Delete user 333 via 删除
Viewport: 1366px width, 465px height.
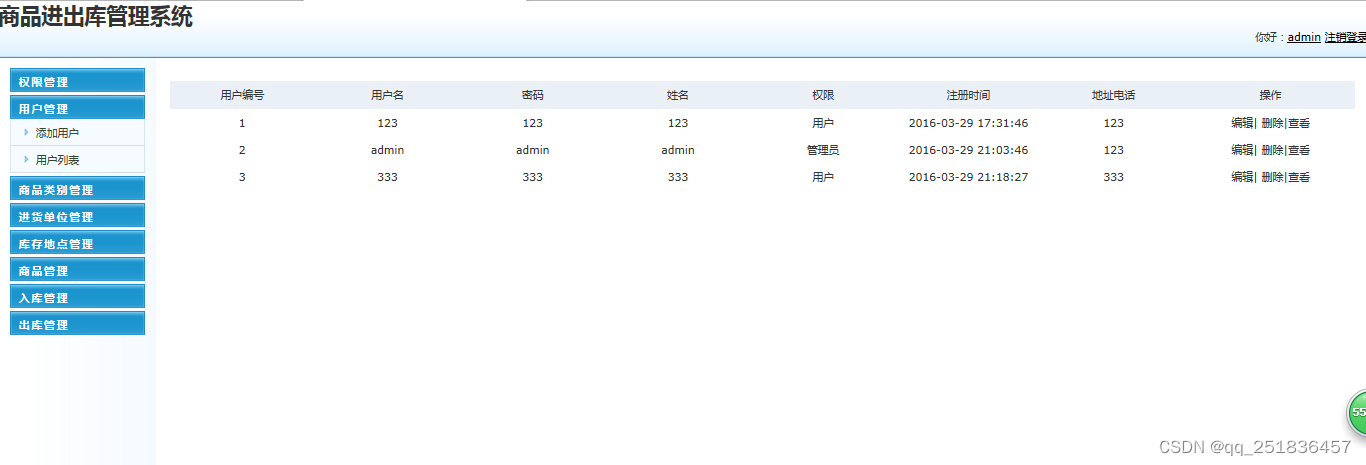pyautogui.click(x=1272, y=177)
